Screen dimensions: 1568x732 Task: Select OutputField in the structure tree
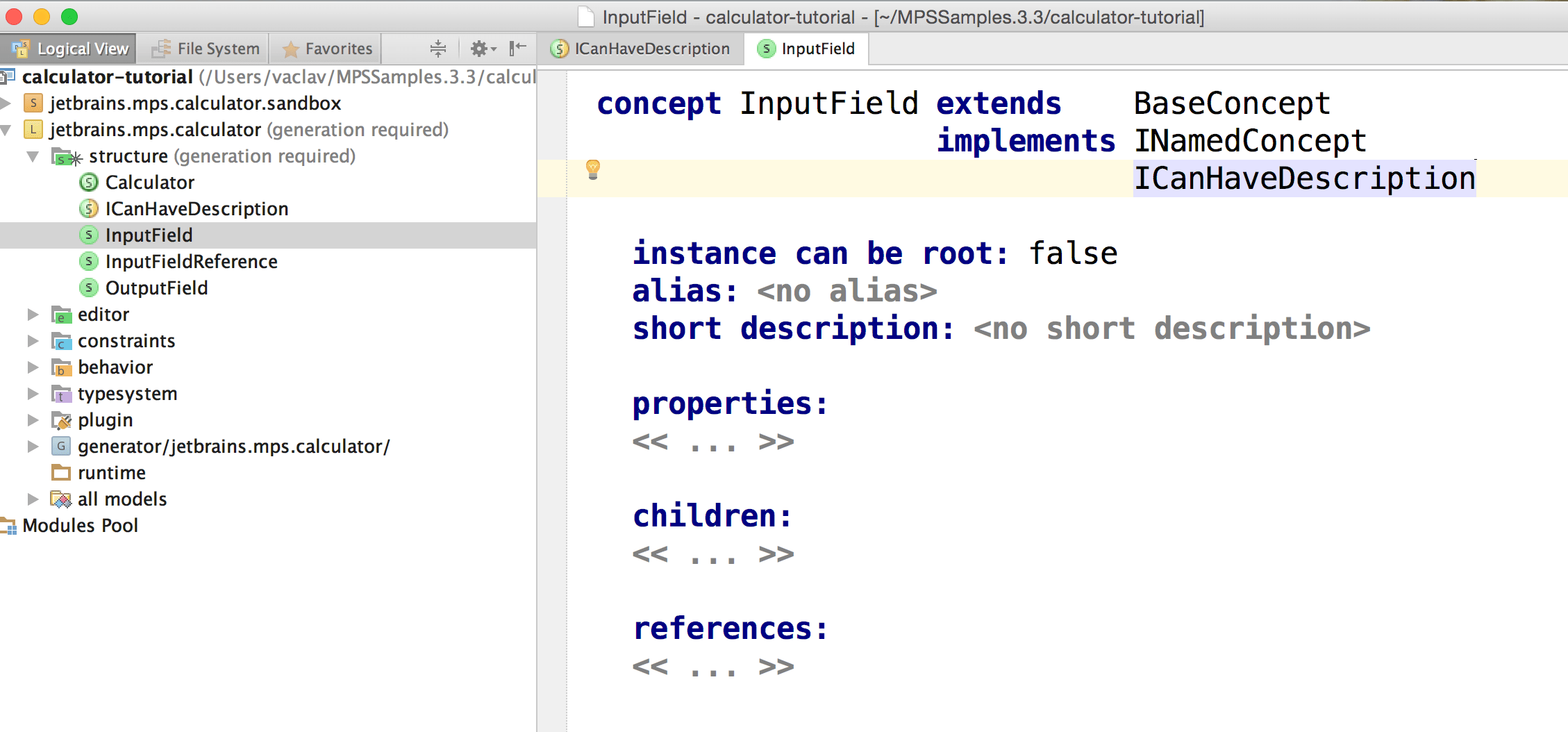point(156,288)
